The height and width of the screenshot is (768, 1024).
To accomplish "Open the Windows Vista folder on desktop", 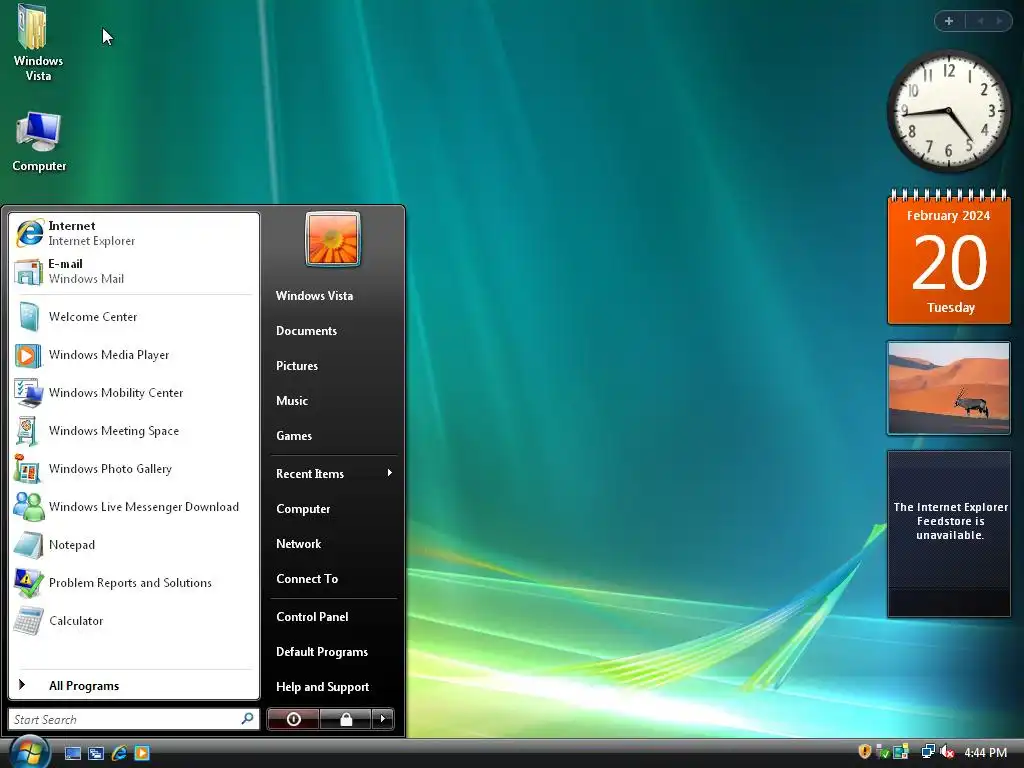I will pyautogui.click(x=38, y=42).
